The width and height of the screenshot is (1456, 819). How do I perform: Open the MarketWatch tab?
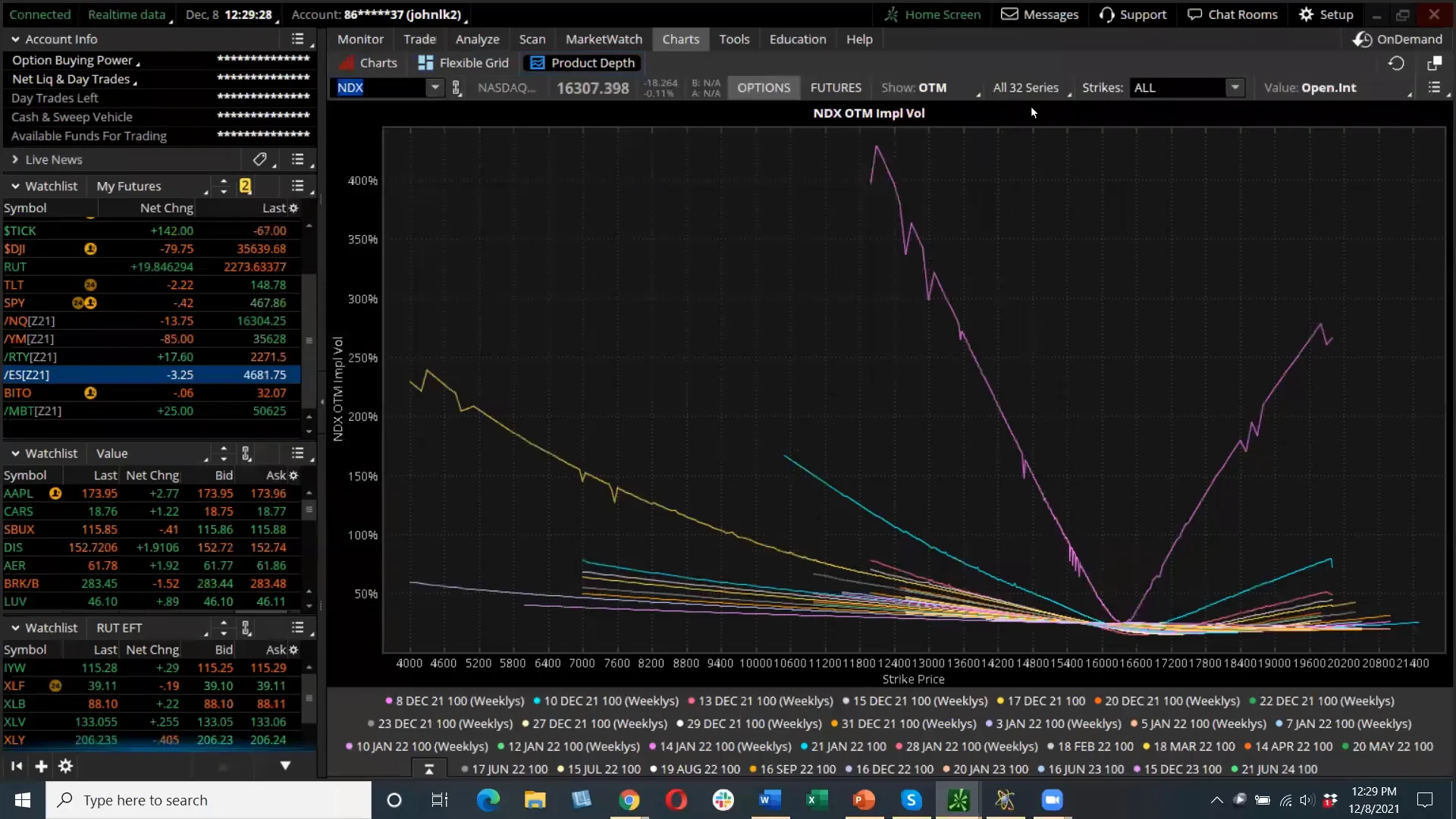coord(604,39)
